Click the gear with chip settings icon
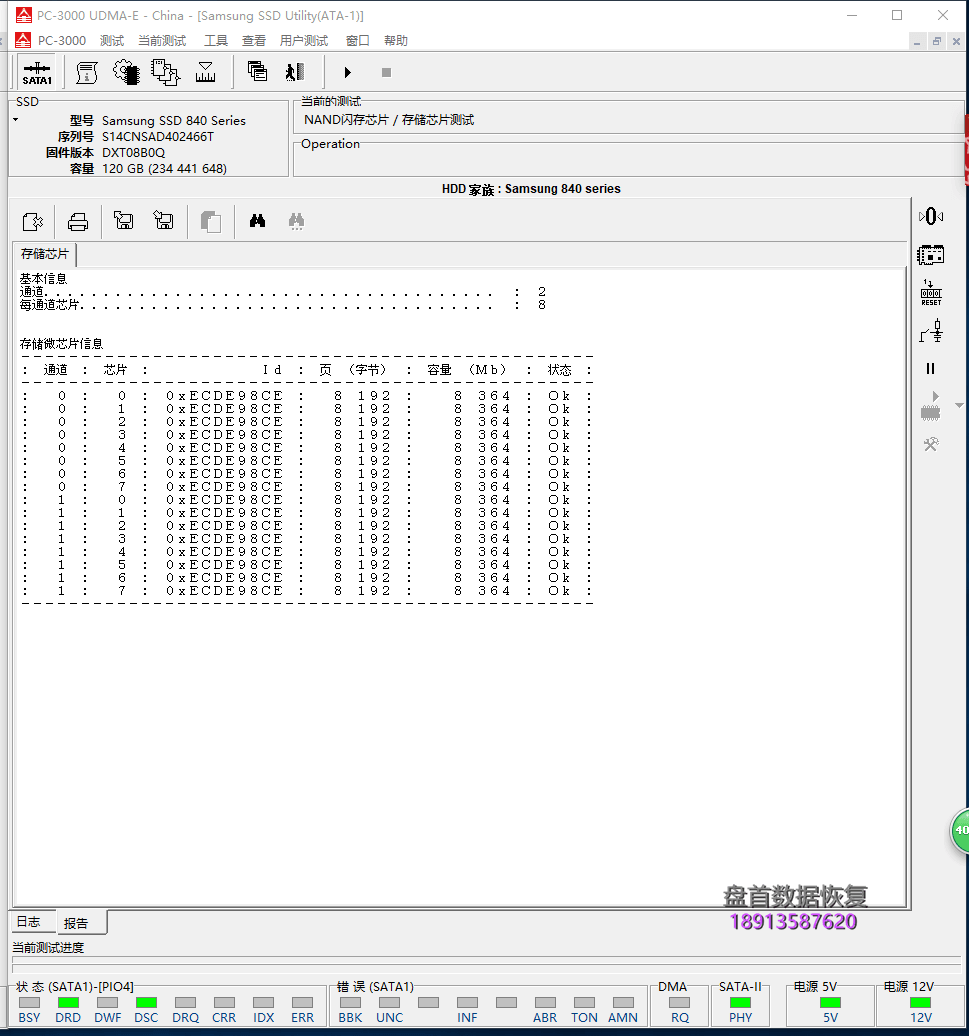The image size is (969, 1036). [126, 73]
